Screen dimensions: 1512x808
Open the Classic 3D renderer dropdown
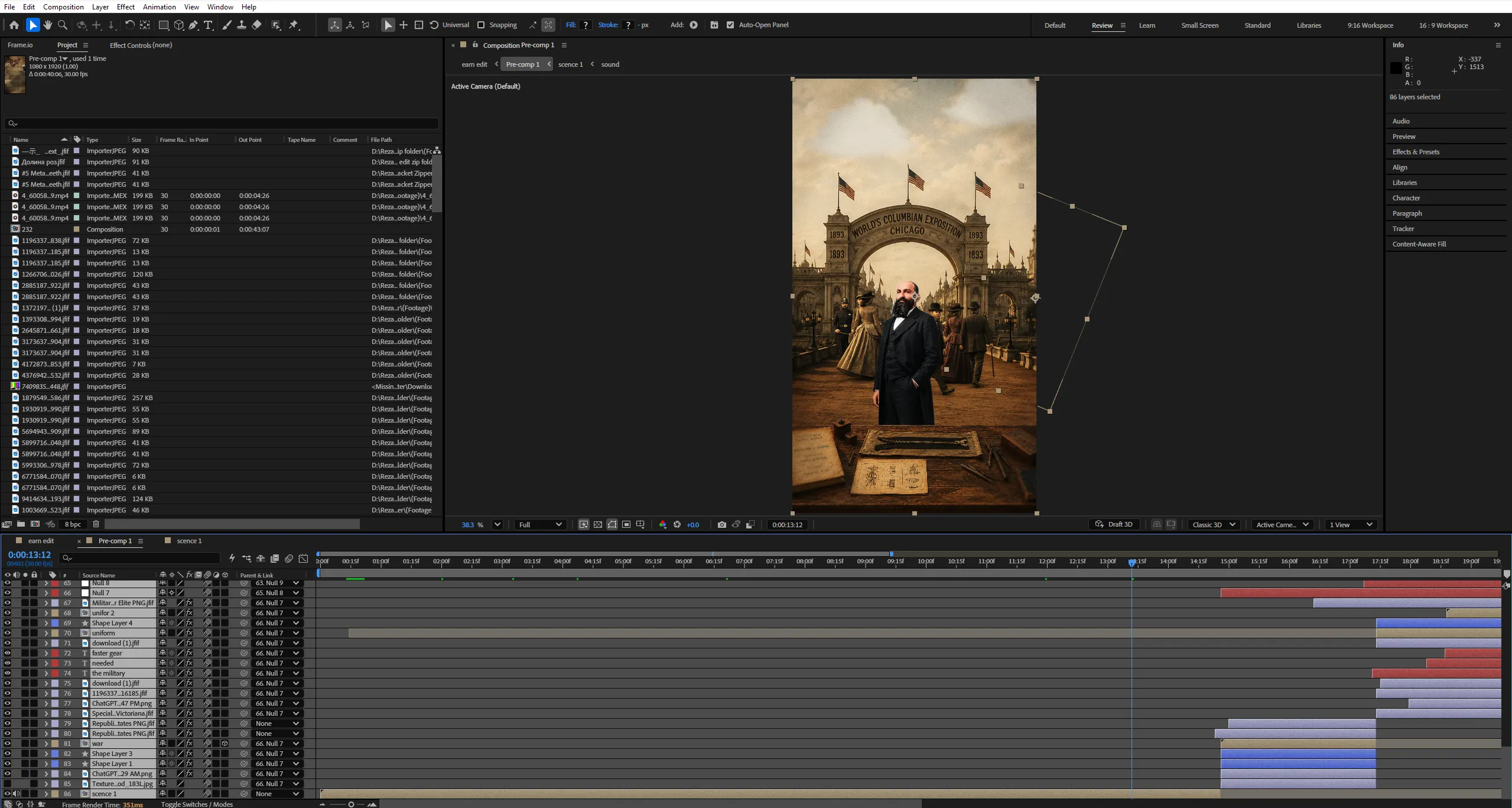click(x=1214, y=524)
